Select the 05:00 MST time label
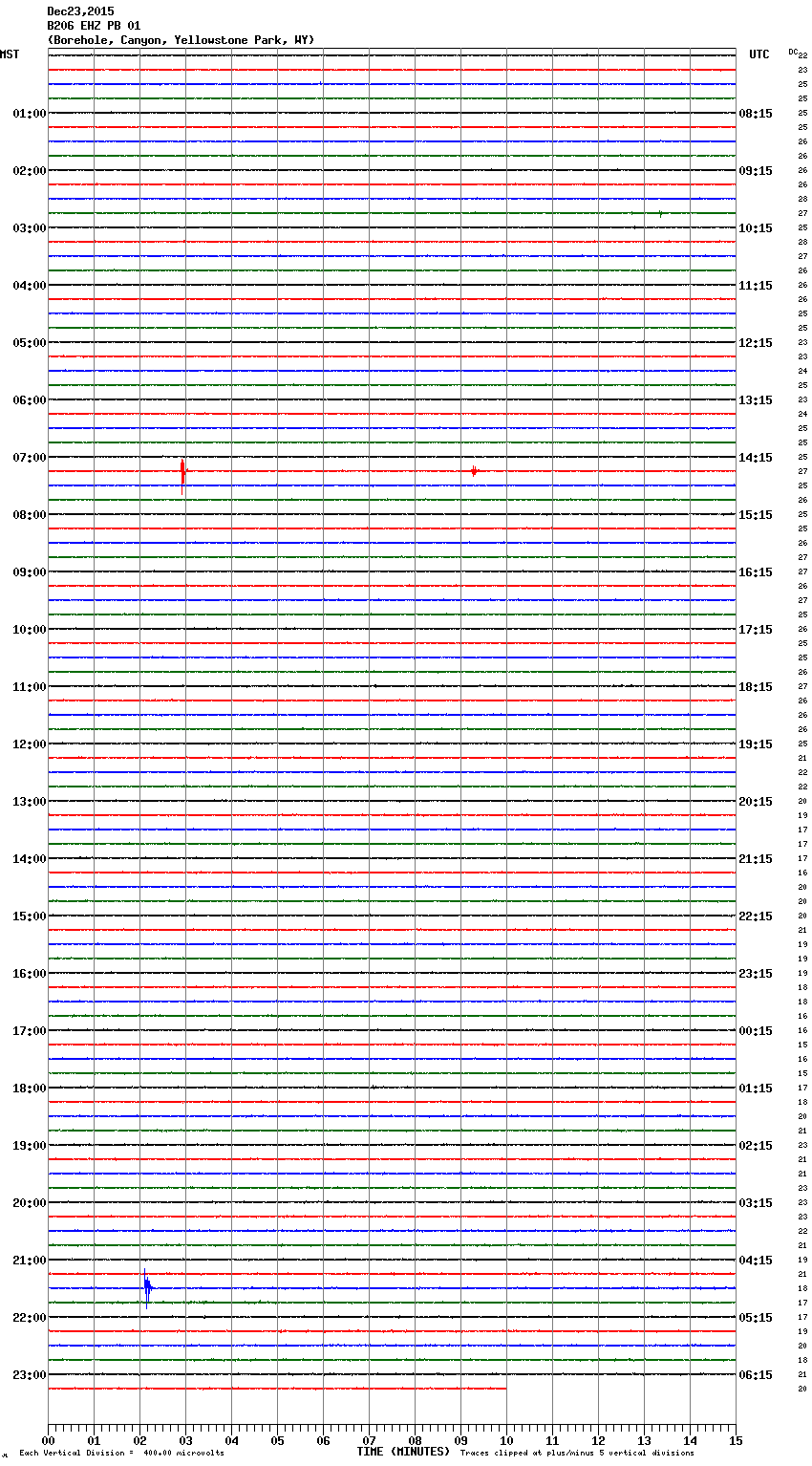Viewport: 812px width, 1466px height. pos(29,343)
